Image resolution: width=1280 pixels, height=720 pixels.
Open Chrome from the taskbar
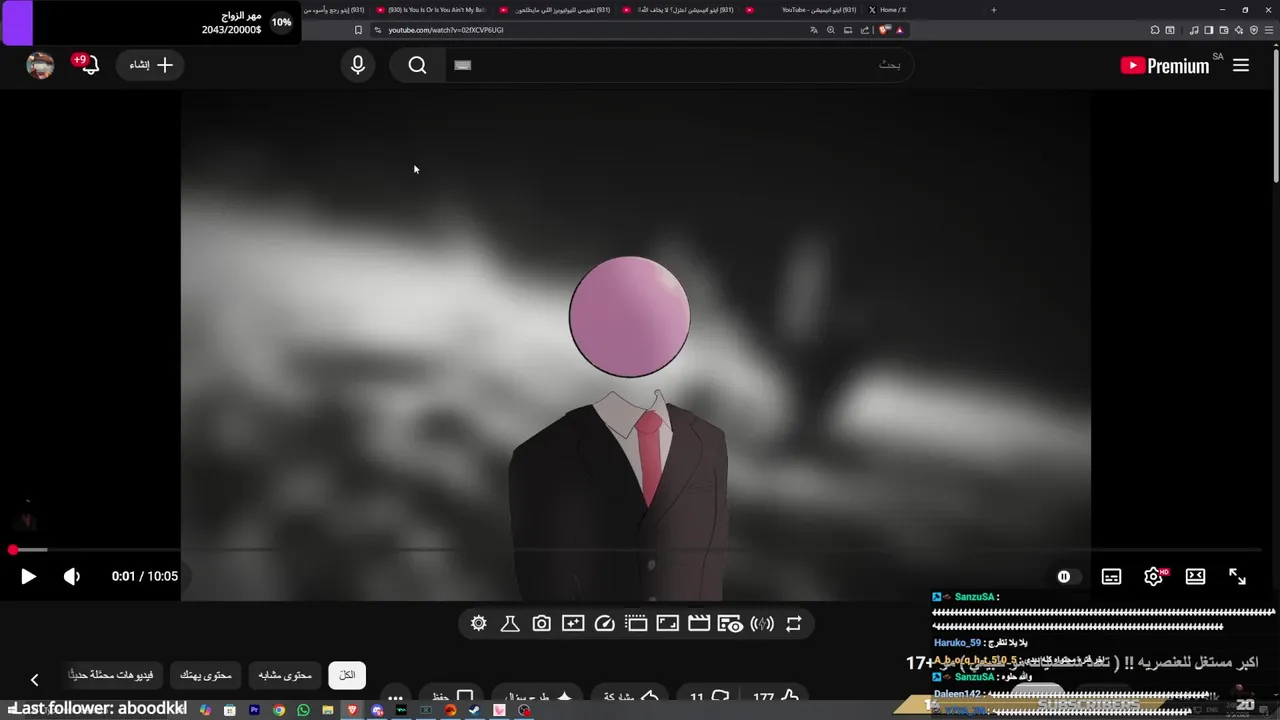pyautogui.click(x=279, y=710)
